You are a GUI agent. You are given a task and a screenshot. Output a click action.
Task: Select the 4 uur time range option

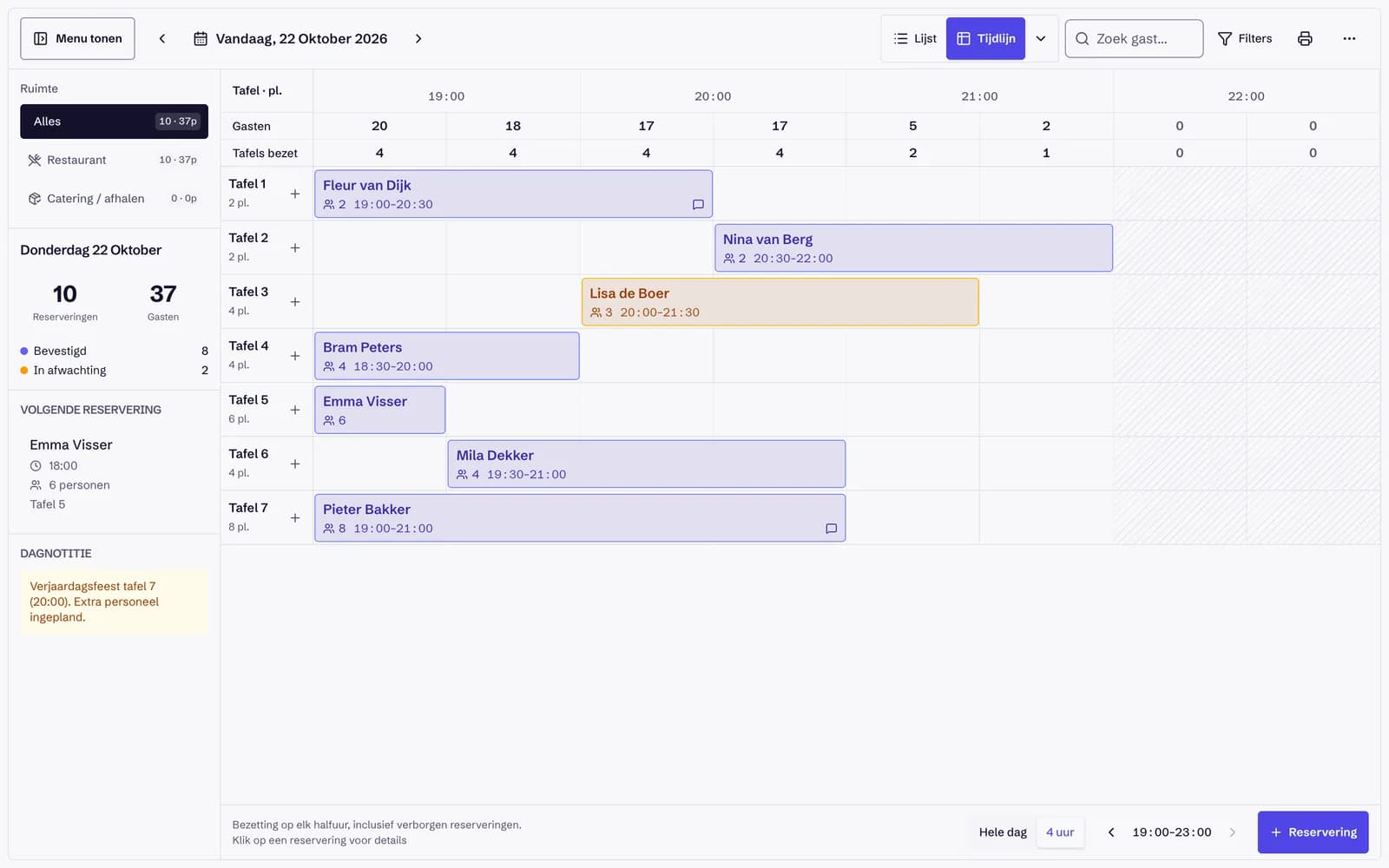[1060, 832]
